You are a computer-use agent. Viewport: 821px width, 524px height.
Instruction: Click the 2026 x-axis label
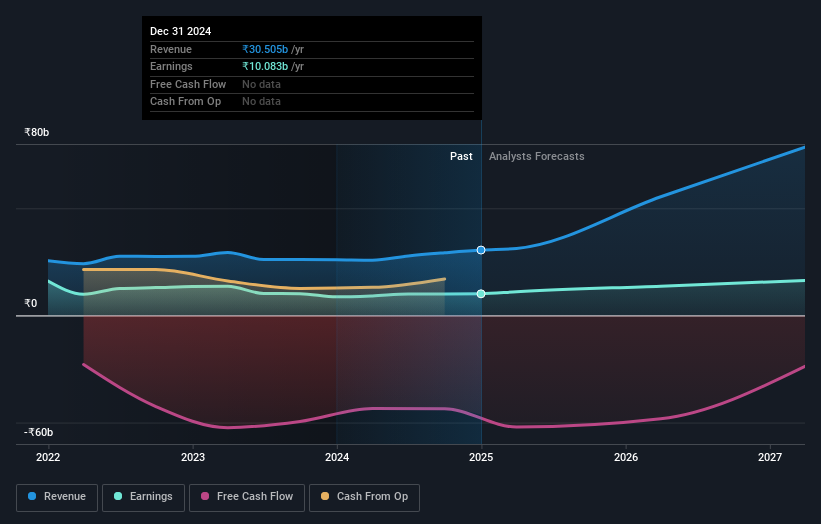click(626, 457)
